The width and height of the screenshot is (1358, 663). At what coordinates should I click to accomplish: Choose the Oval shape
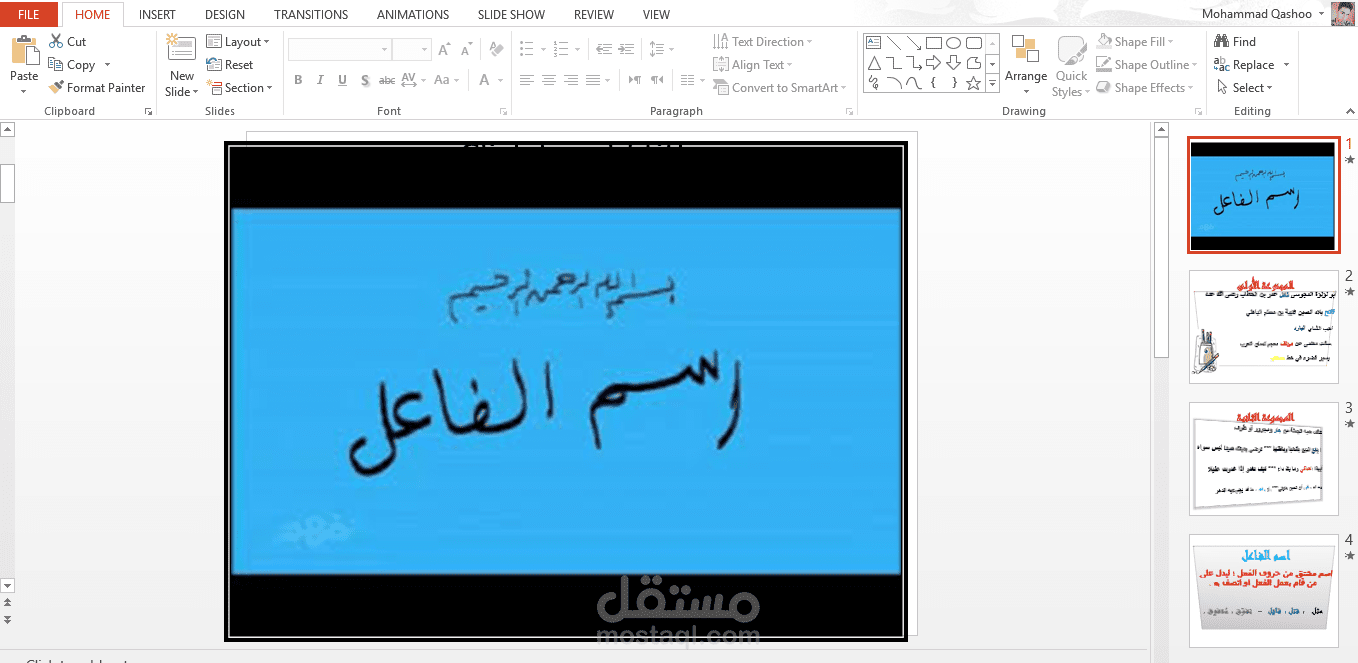pyautogui.click(x=953, y=43)
